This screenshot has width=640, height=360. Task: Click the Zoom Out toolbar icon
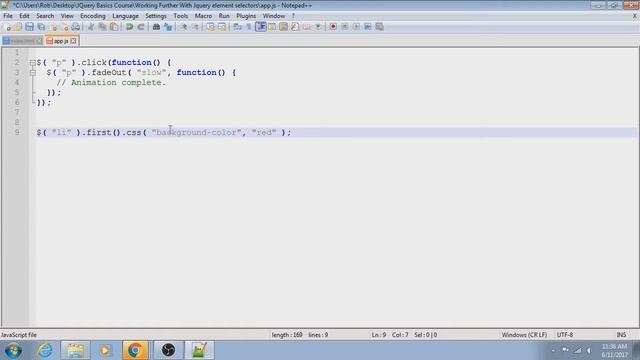pos(195,27)
